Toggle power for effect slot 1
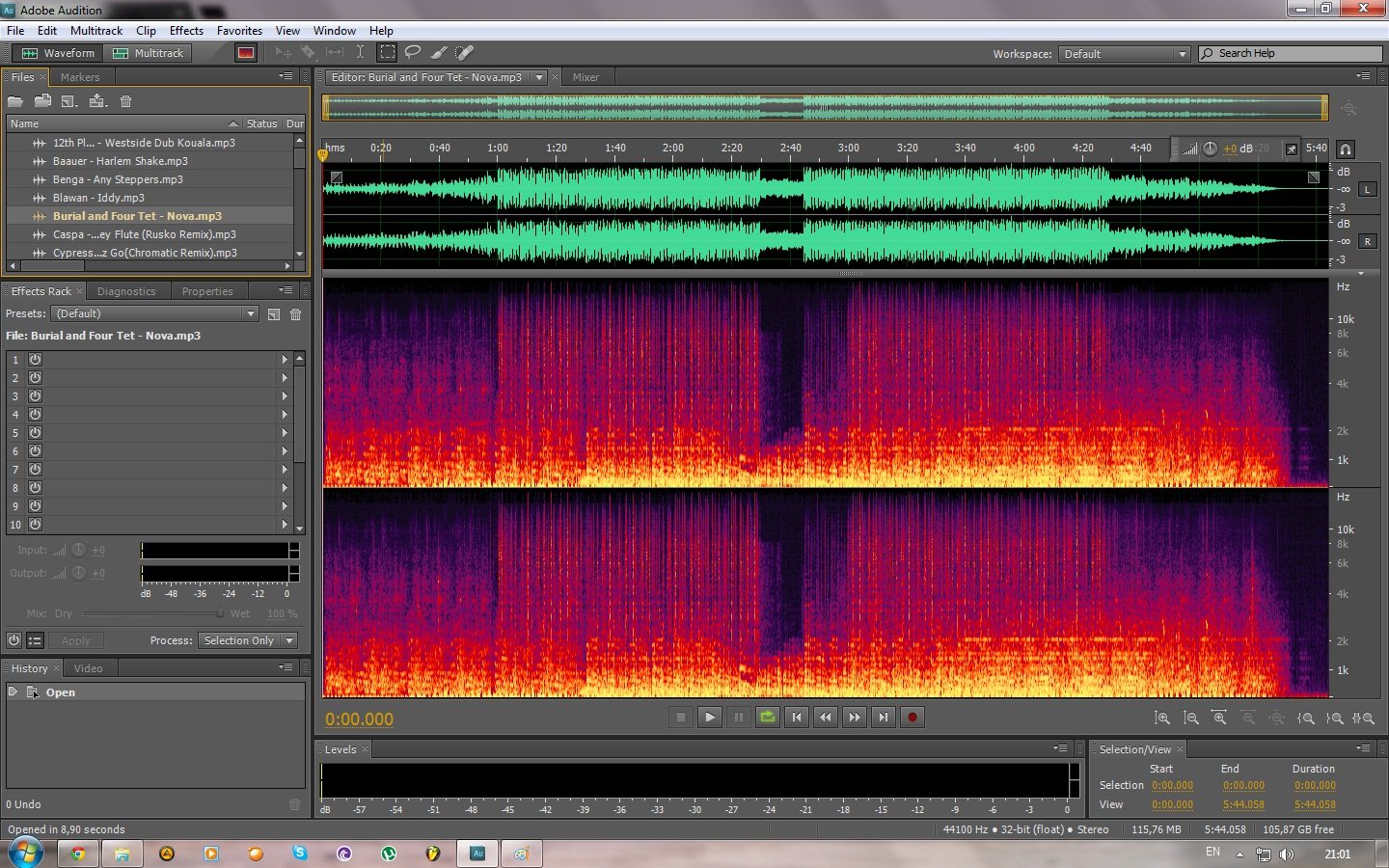 (35, 360)
